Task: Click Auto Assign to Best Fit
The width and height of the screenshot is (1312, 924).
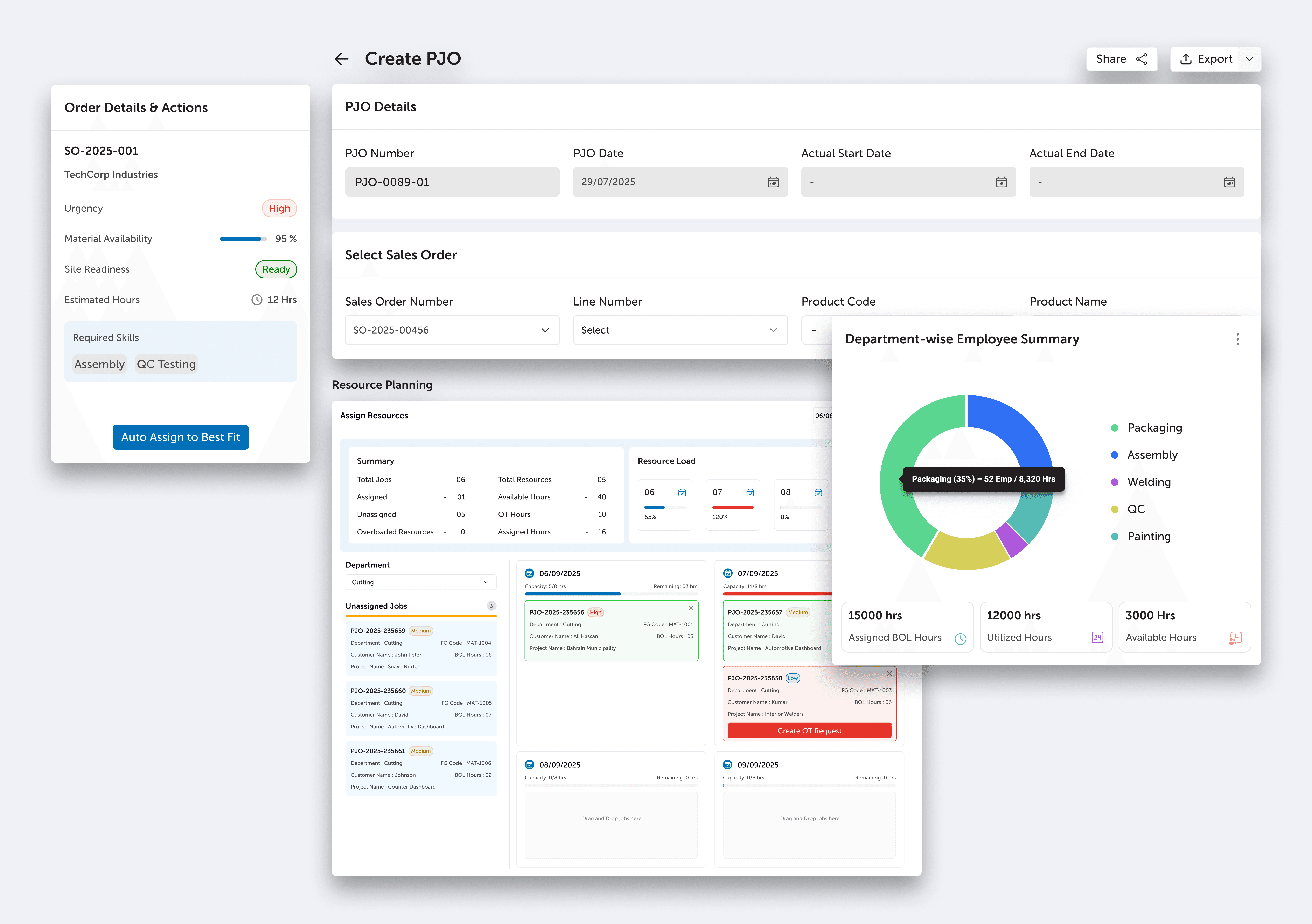Action: [181, 437]
